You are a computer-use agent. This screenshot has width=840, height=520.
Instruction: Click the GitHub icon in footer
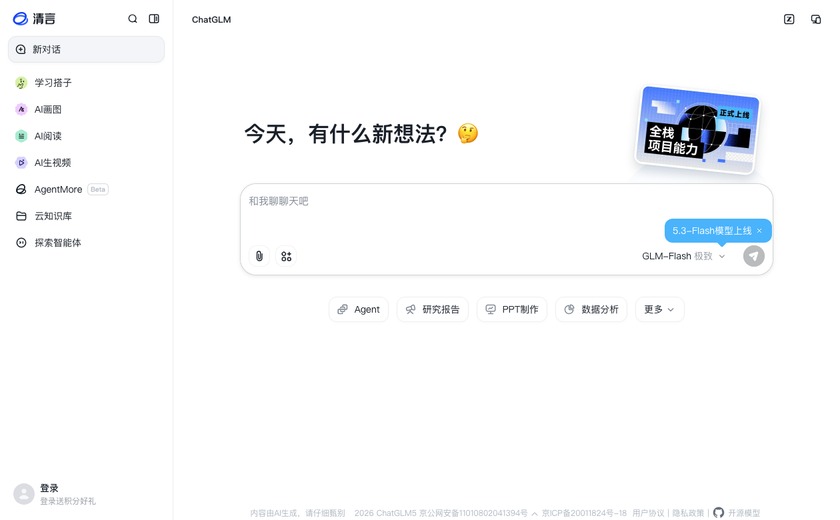(718, 513)
